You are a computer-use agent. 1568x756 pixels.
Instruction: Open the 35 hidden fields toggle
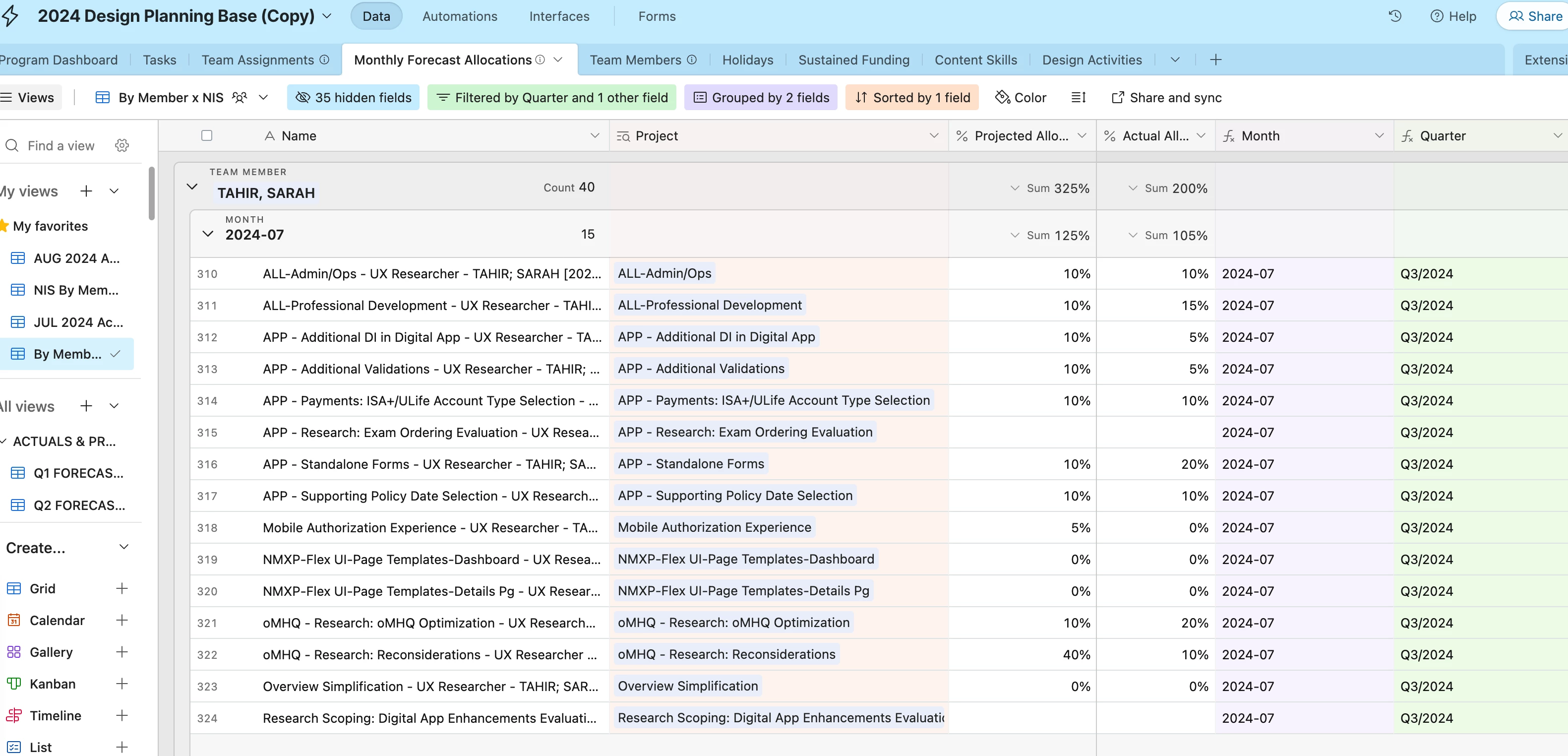coord(353,97)
